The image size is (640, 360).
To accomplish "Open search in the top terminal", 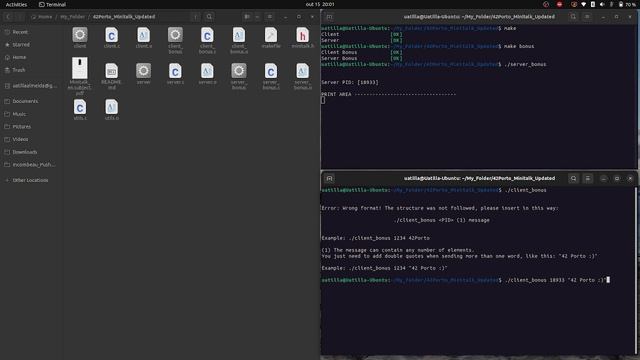I will [x=573, y=17].
